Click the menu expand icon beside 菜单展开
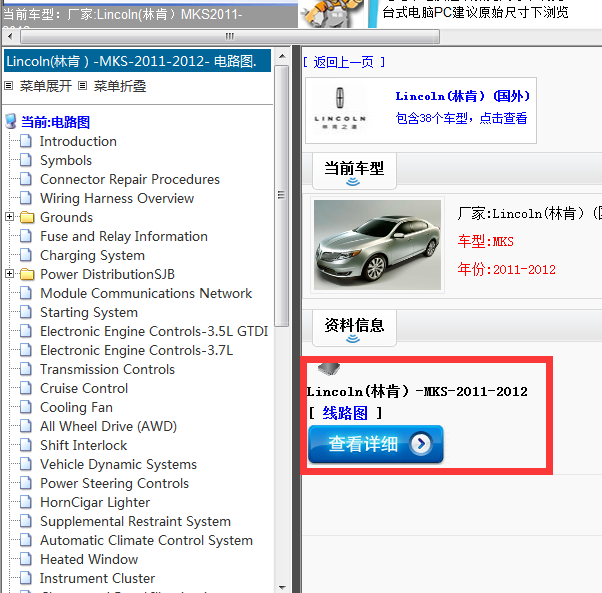Screen dimensions: 602x593 tap(8, 86)
